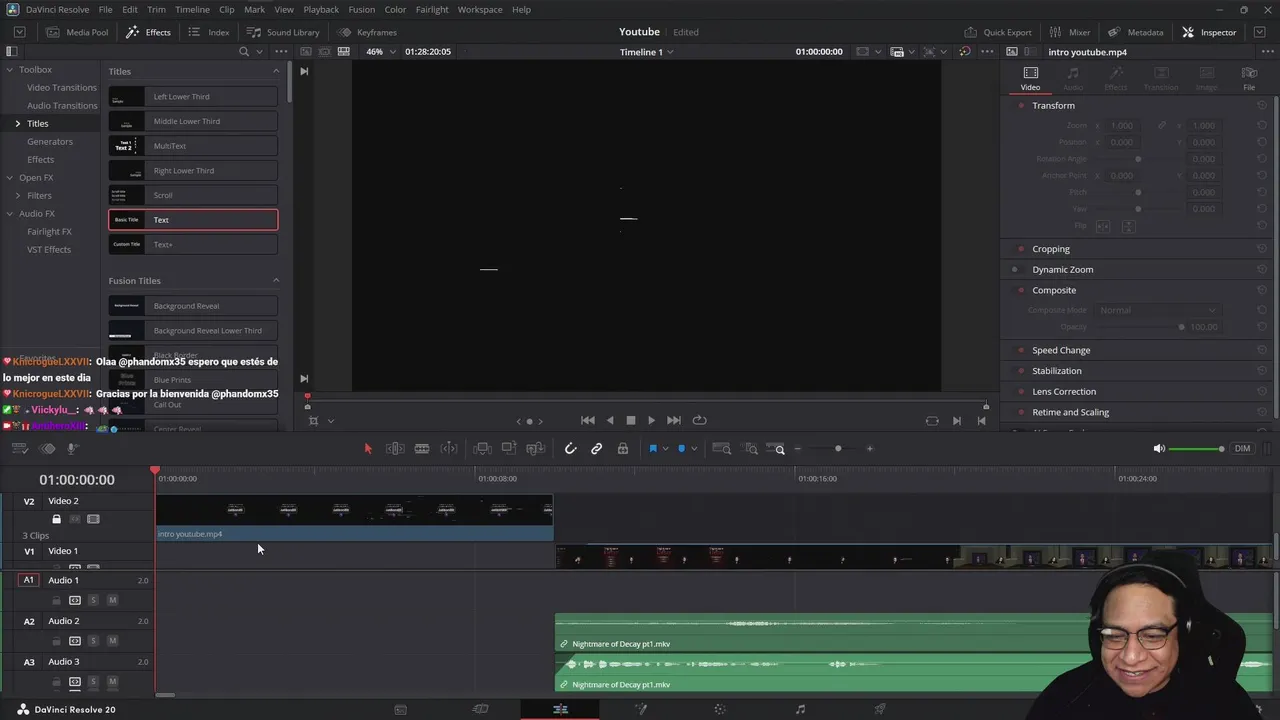
Task: Stop playback in the viewer
Action: [631, 421]
